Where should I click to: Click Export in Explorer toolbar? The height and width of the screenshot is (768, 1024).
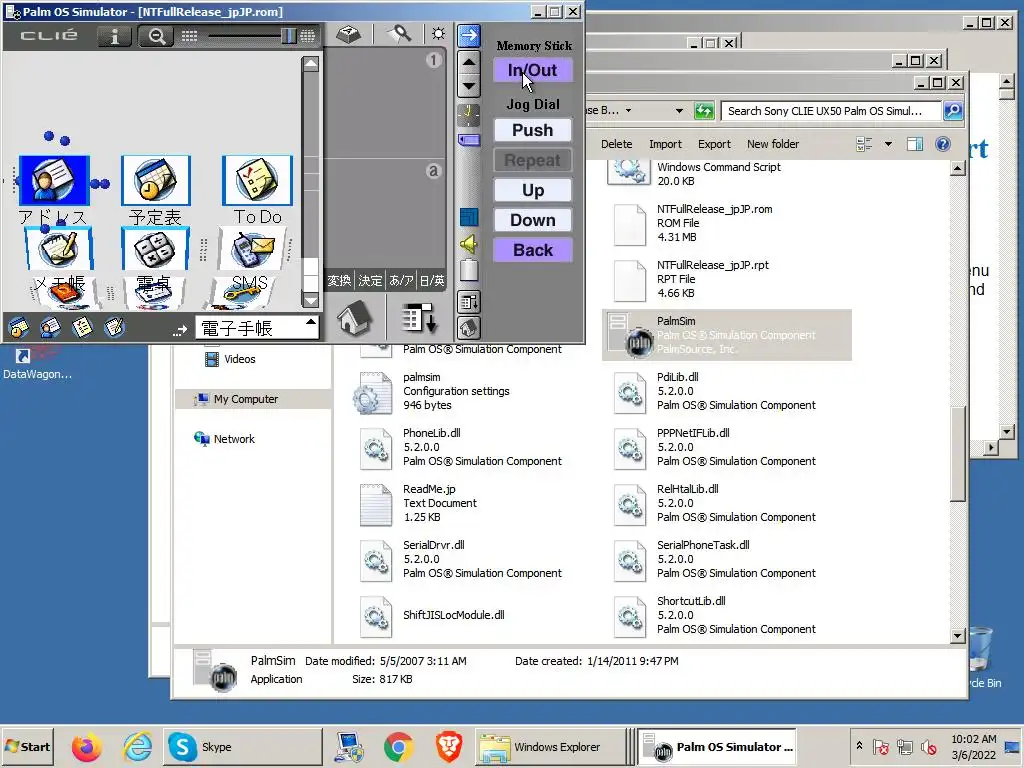tap(714, 144)
